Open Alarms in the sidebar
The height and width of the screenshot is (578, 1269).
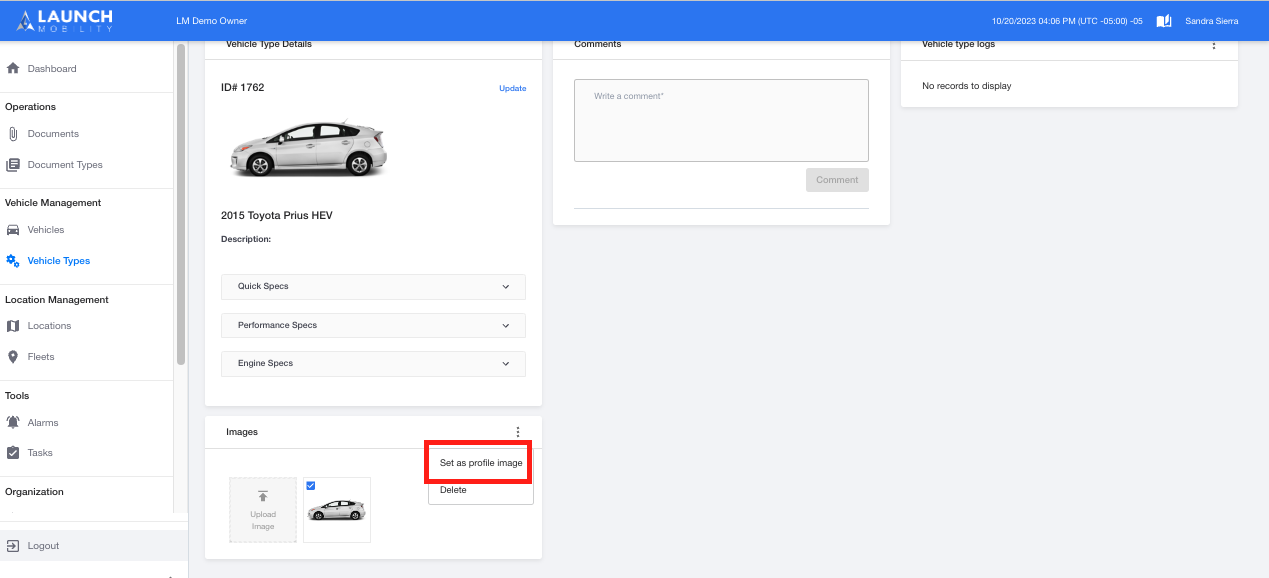(x=43, y=423)
